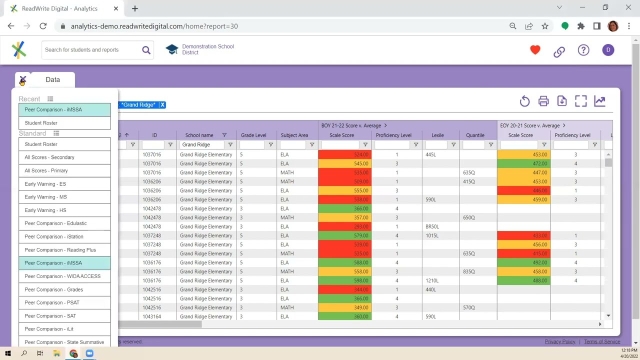Open the Terms of Service link

tap(602, 342)
